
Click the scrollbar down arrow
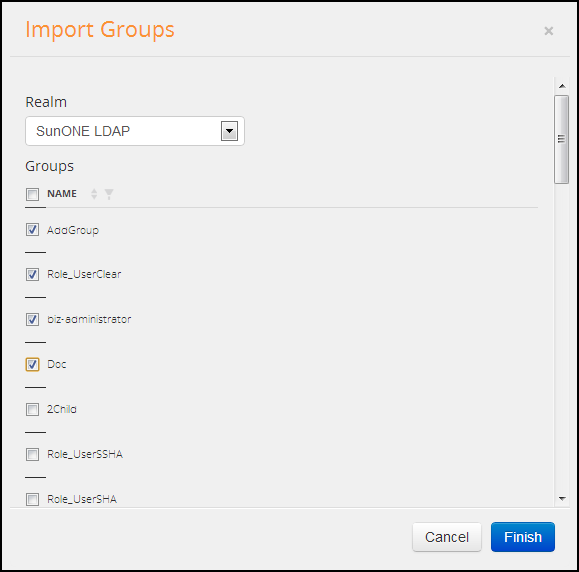pyautogui.click(x=562, y=499)
